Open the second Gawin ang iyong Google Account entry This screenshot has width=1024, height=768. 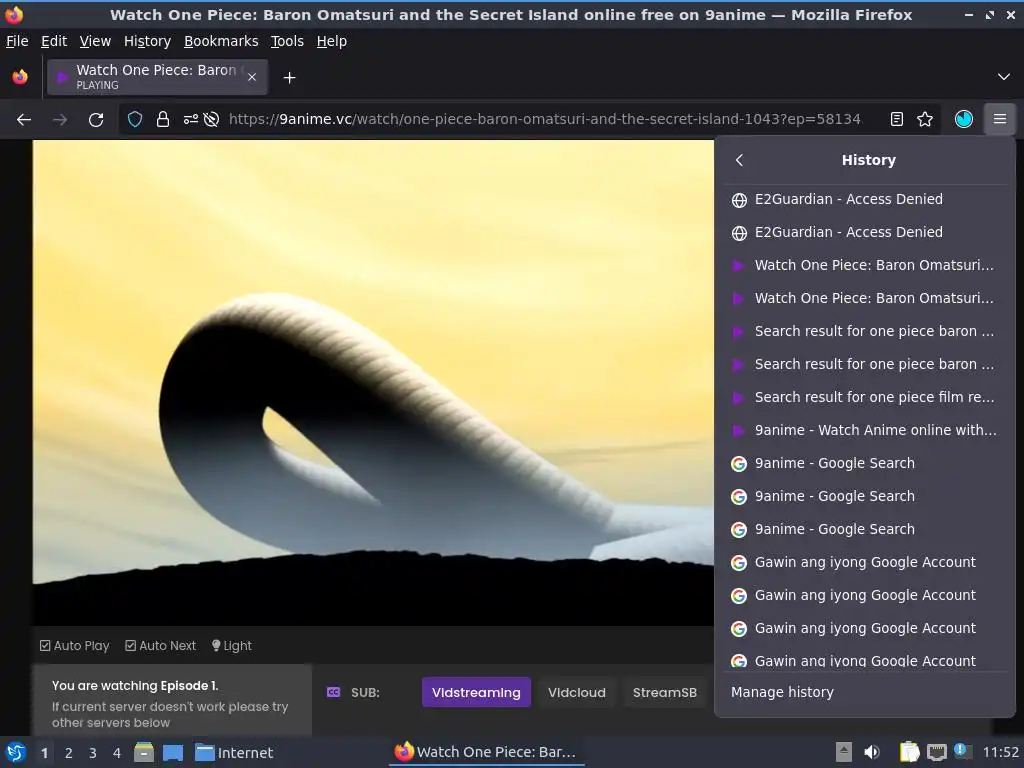coord(865,595)
